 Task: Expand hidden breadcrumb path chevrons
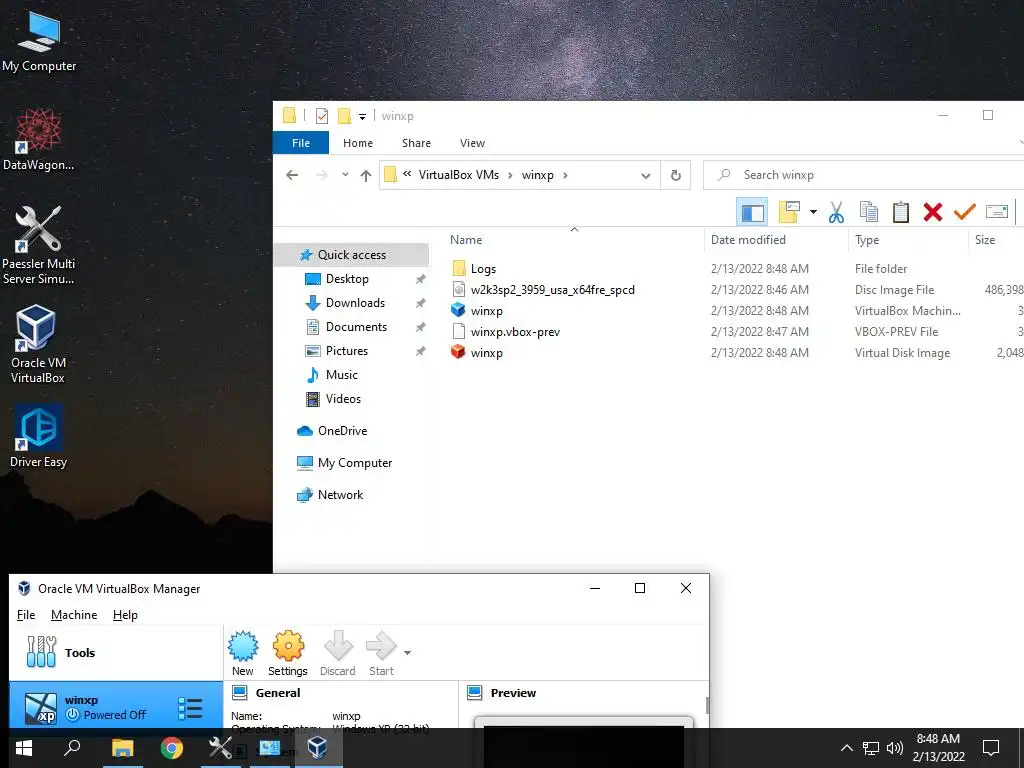(x=407, y=174)
